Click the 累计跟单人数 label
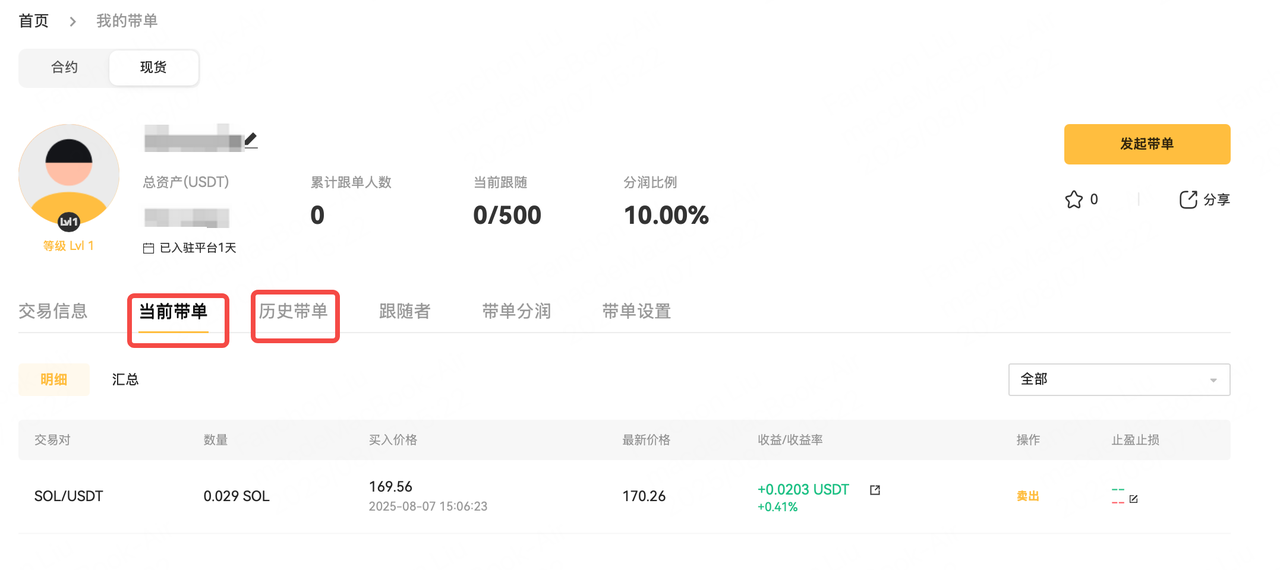This screenshot has height=570, width=1280. point(351,183)
